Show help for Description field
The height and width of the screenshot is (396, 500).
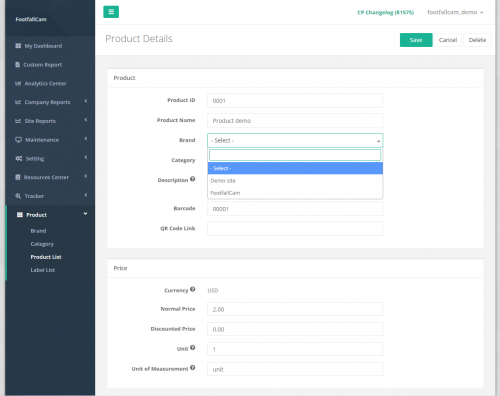click(x=193, y=179)
